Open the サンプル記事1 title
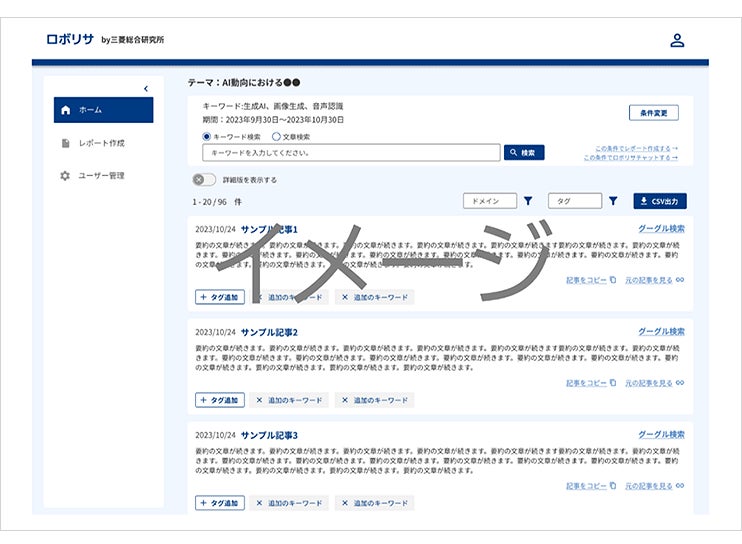Screen dimensions: 742x544 pos(269,229)
